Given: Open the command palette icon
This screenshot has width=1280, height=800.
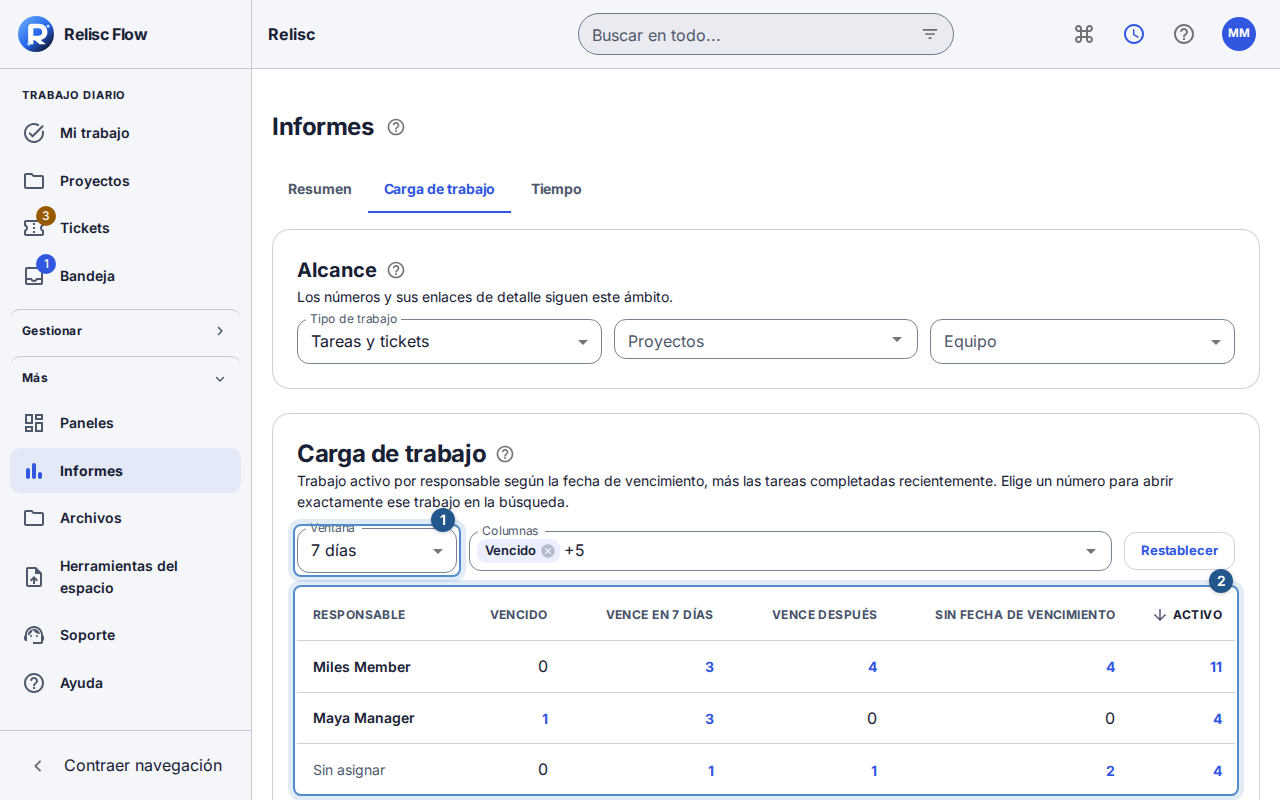Looking at the screenshot, I should point(1084,34).
